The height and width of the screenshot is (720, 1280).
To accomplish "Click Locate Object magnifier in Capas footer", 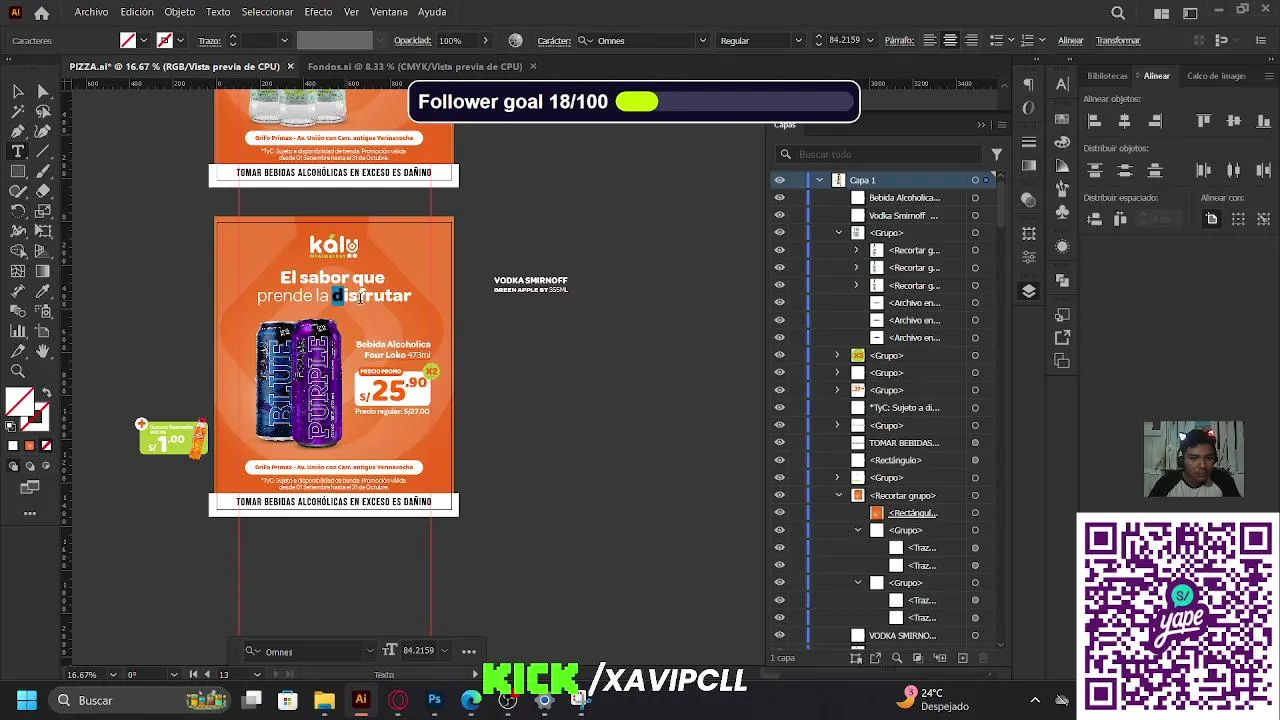I will [x=897, y=658].
